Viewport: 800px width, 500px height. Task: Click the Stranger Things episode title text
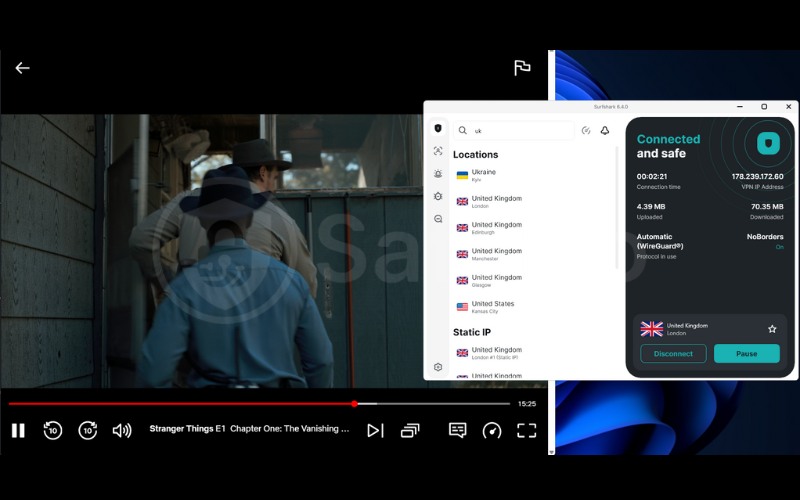click(x=249, y=429)
